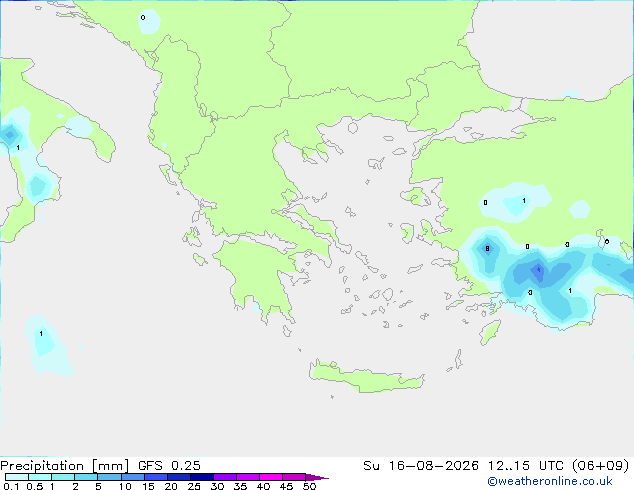Pick the 0.5–1 mm legend color swatch

(40, 477)
